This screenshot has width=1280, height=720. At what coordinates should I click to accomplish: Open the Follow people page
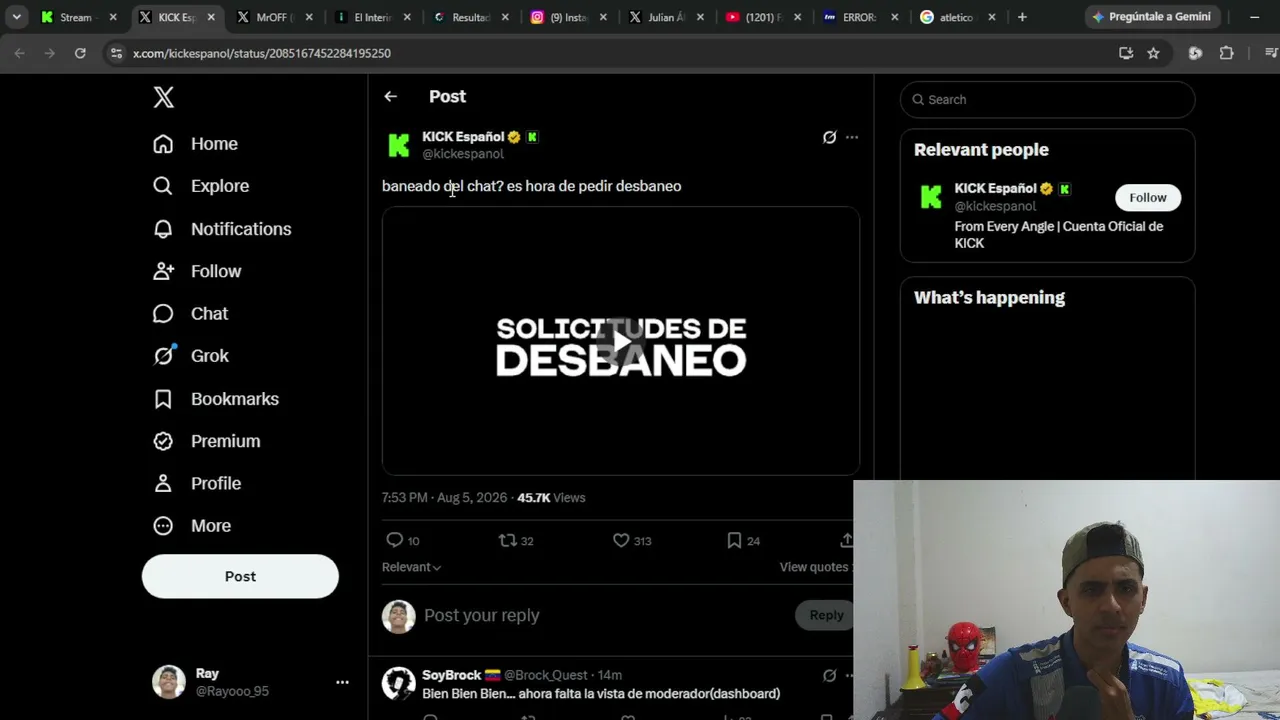tap(197, 271)
